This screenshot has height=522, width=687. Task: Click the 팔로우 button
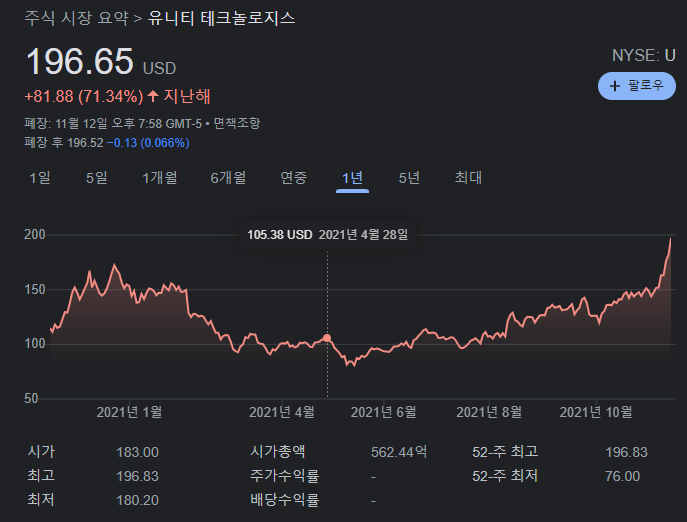(637, 85)
